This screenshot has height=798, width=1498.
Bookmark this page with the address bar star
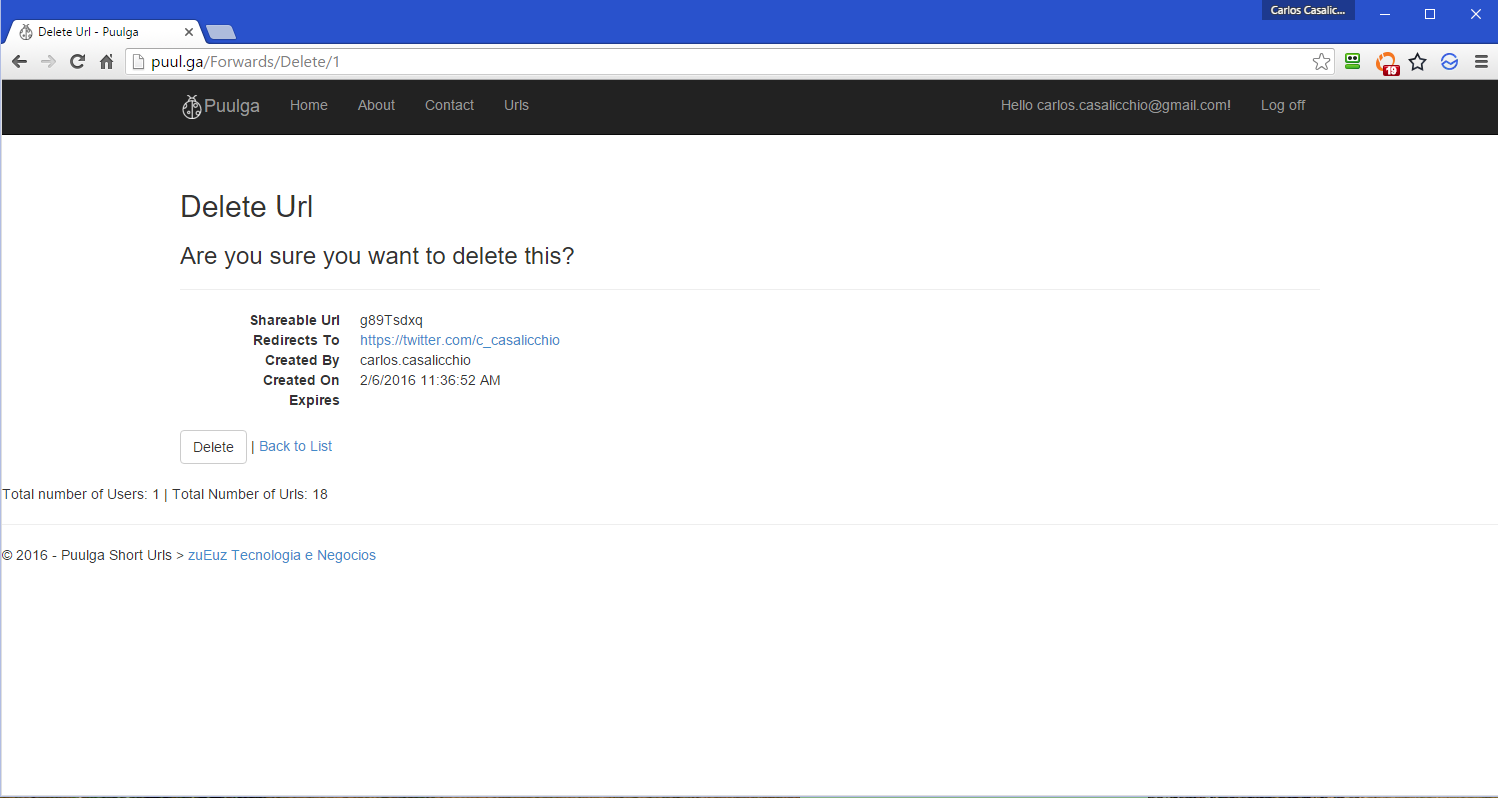pos(1321,62)
